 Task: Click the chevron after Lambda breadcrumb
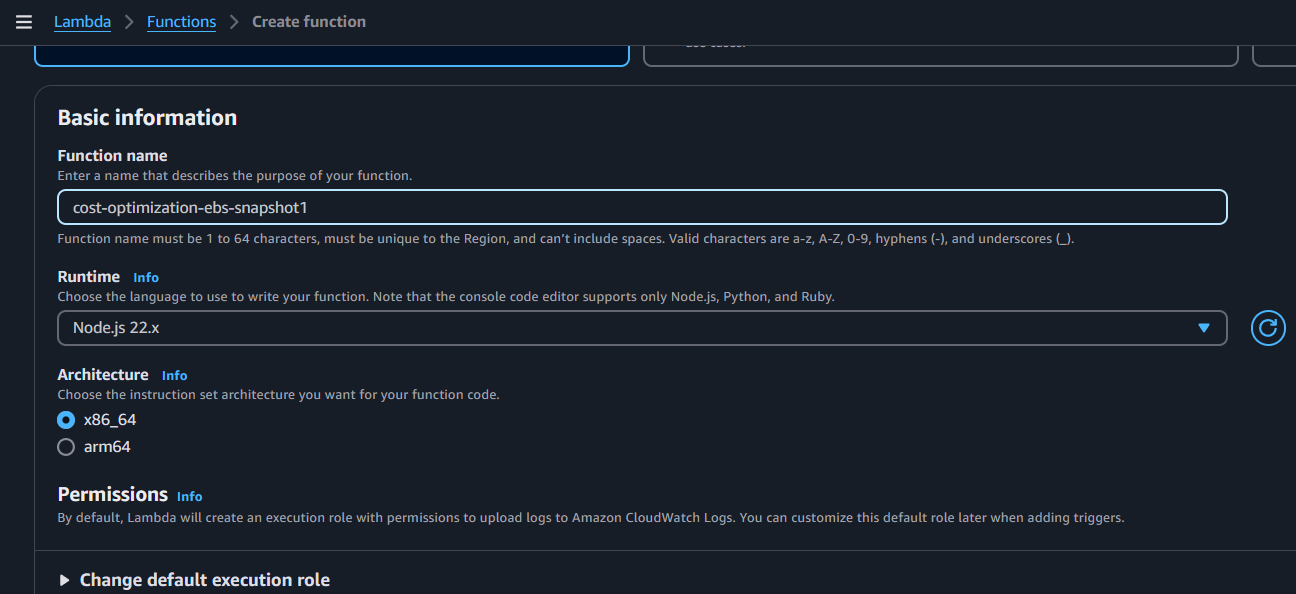point(129,22)
